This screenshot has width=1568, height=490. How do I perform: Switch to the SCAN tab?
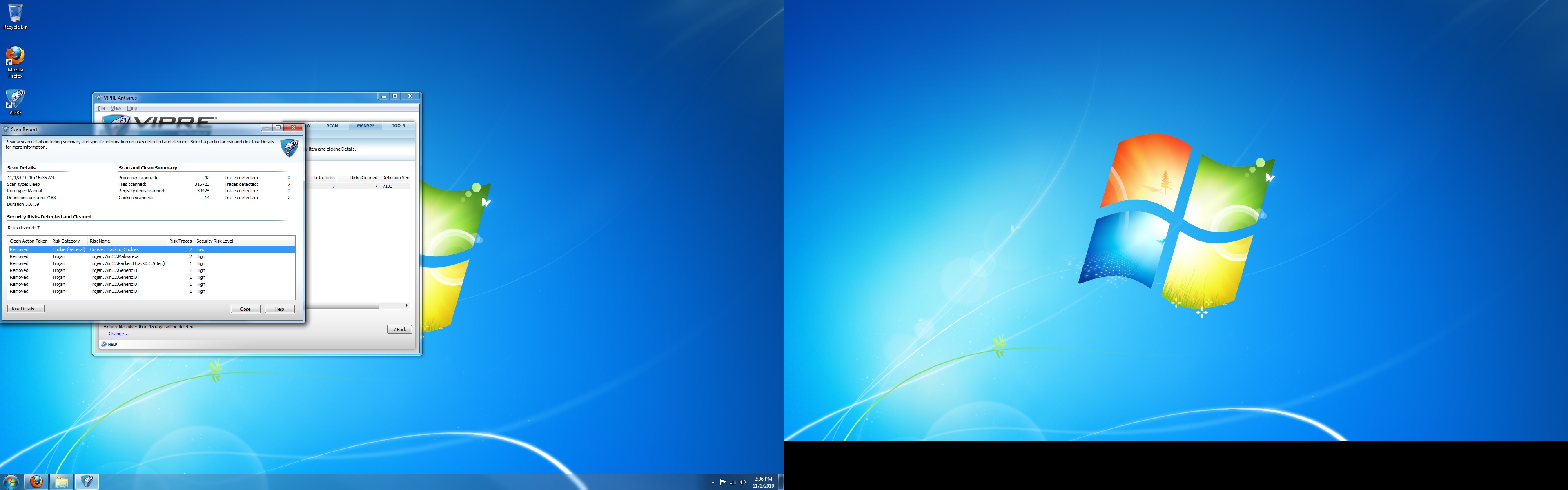[332, 126]
